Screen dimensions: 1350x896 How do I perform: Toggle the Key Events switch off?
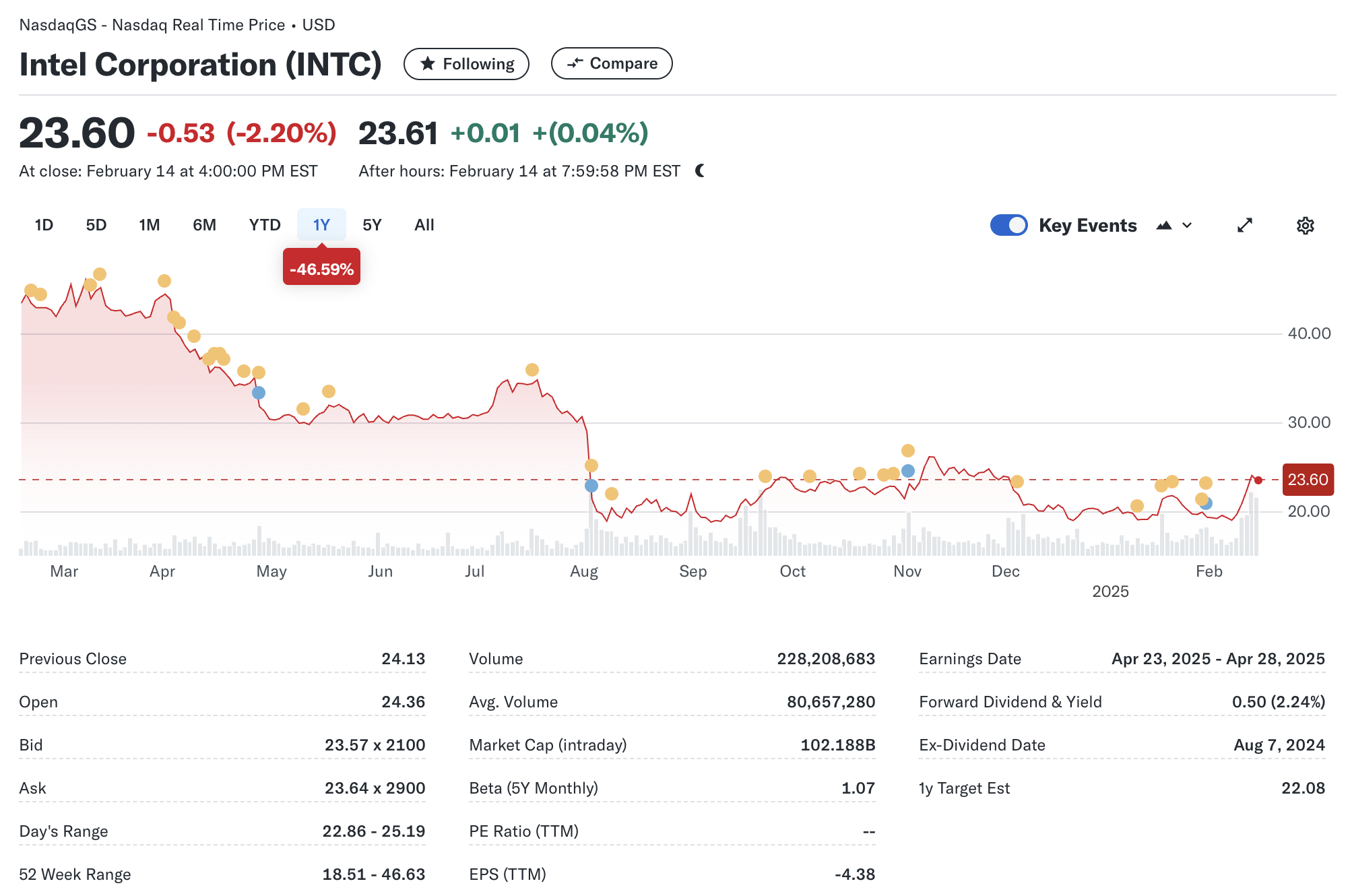1008,225
